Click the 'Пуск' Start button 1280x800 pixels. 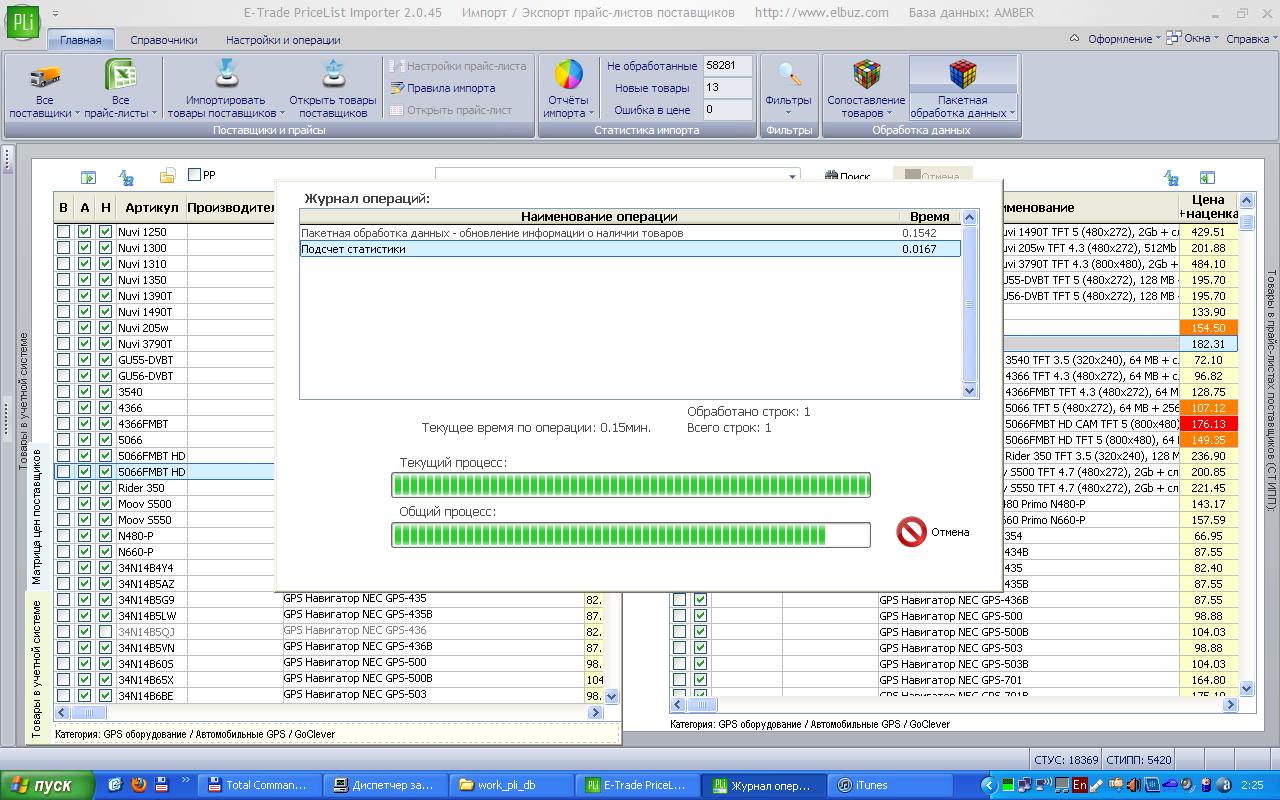tap(47, 785)
